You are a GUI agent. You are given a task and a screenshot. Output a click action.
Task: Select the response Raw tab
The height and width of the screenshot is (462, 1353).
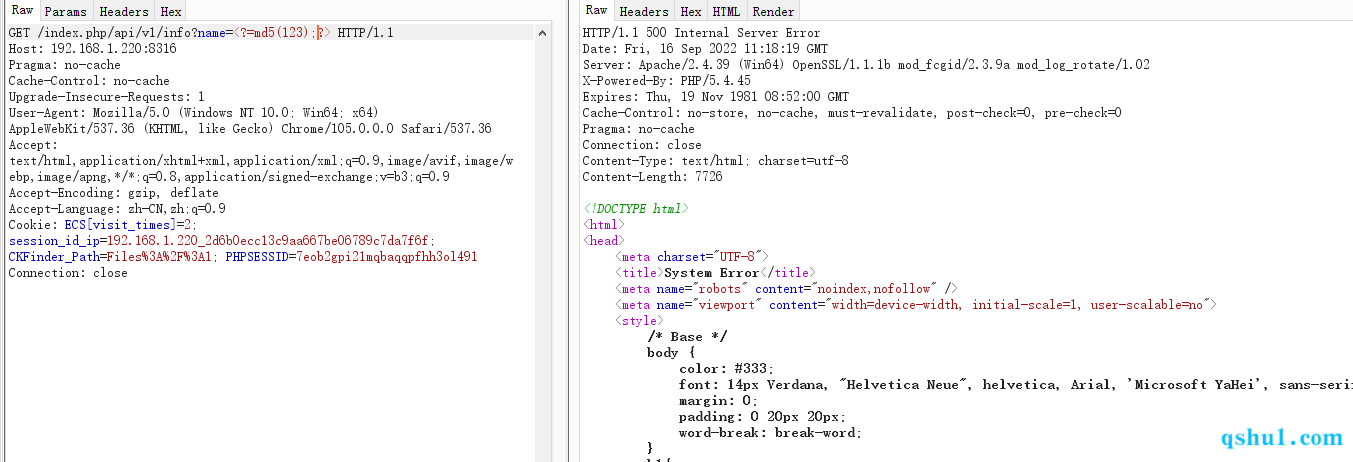coord(596,11)
